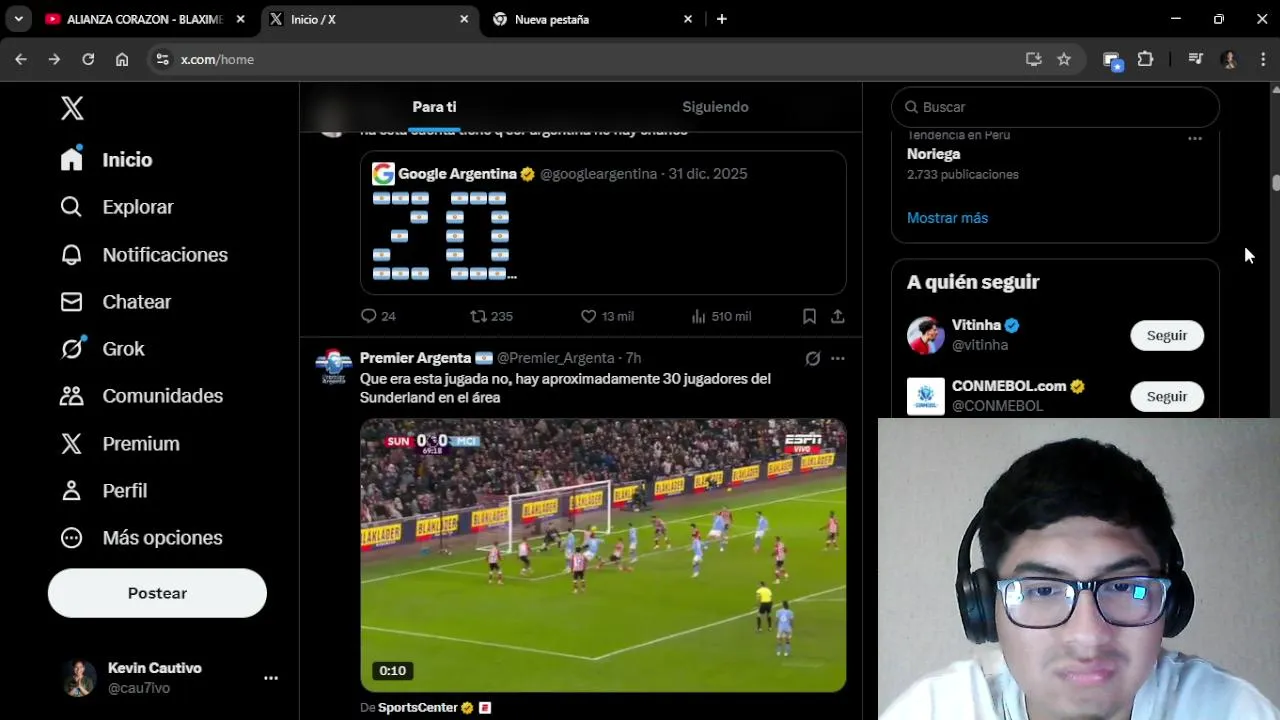Click the Postear button

[157, 593]
